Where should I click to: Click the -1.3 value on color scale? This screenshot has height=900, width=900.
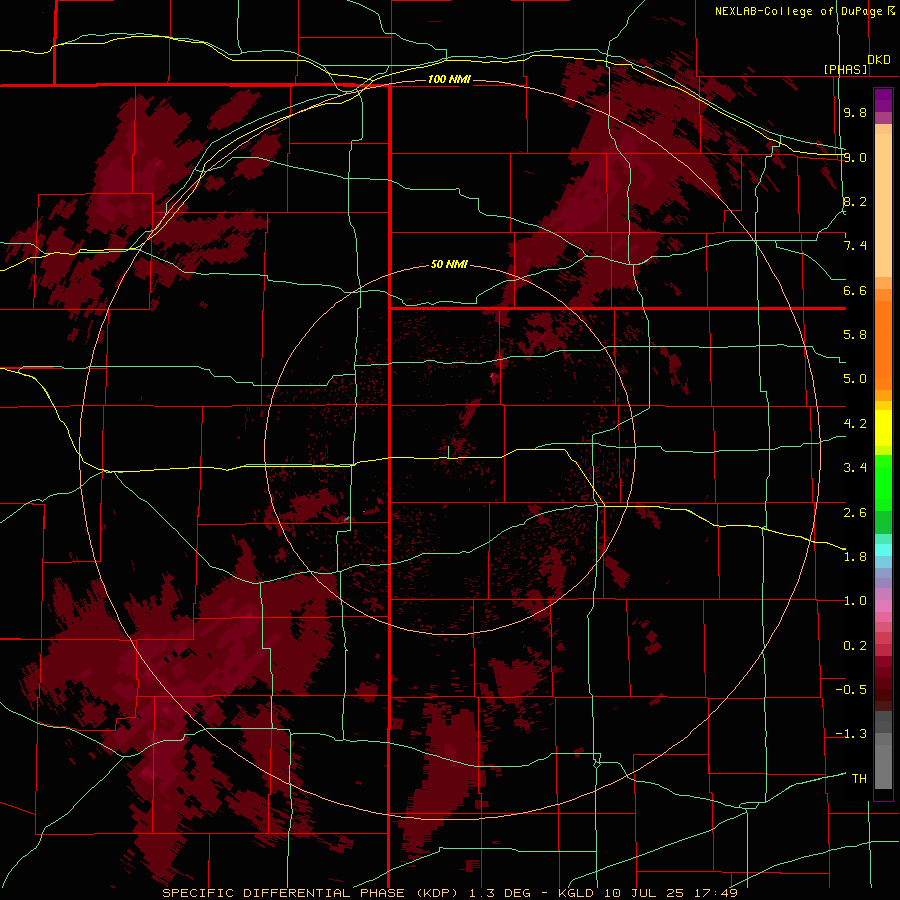[x=851, y=734]
